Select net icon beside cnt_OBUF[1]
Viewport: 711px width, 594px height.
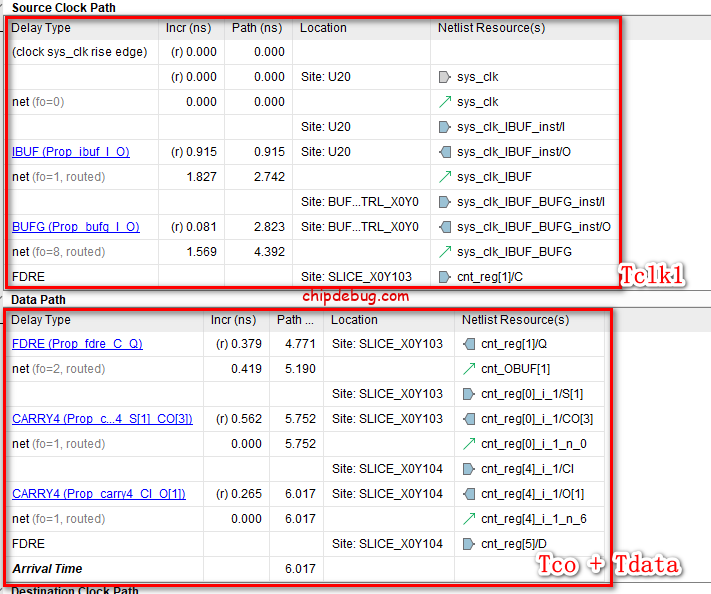point(469,369)
